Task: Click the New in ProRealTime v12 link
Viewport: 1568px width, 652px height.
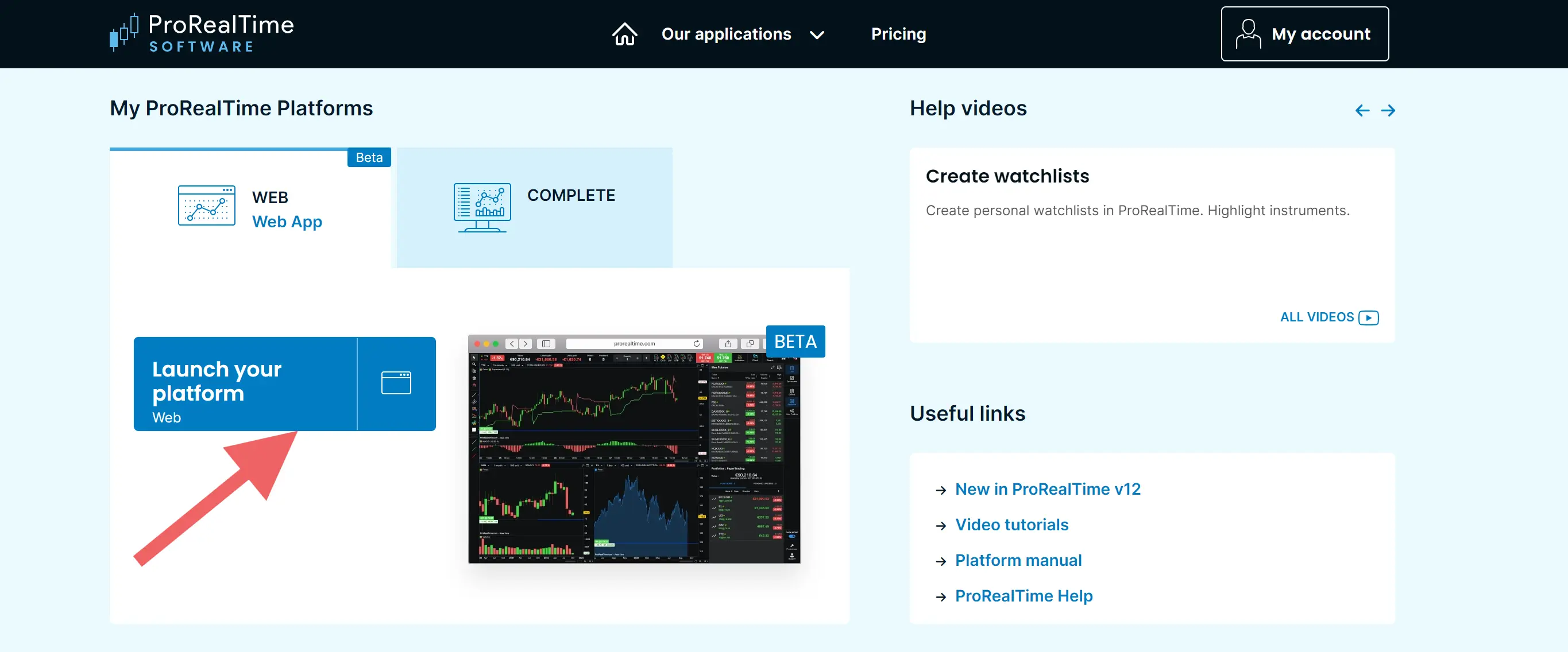Action: [1048, 488]
